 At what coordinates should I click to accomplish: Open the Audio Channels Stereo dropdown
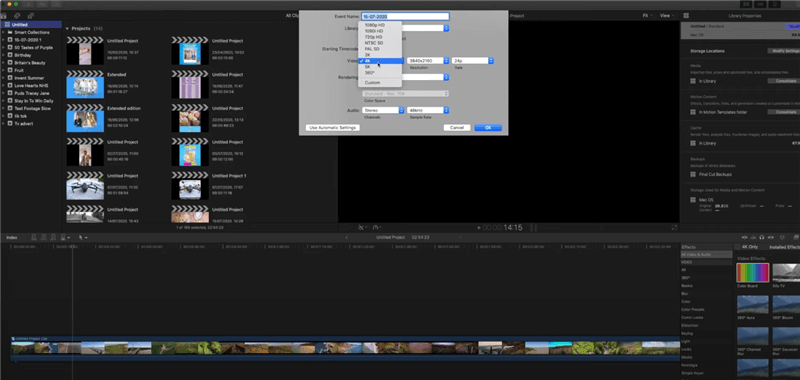[x=383, y=110]
